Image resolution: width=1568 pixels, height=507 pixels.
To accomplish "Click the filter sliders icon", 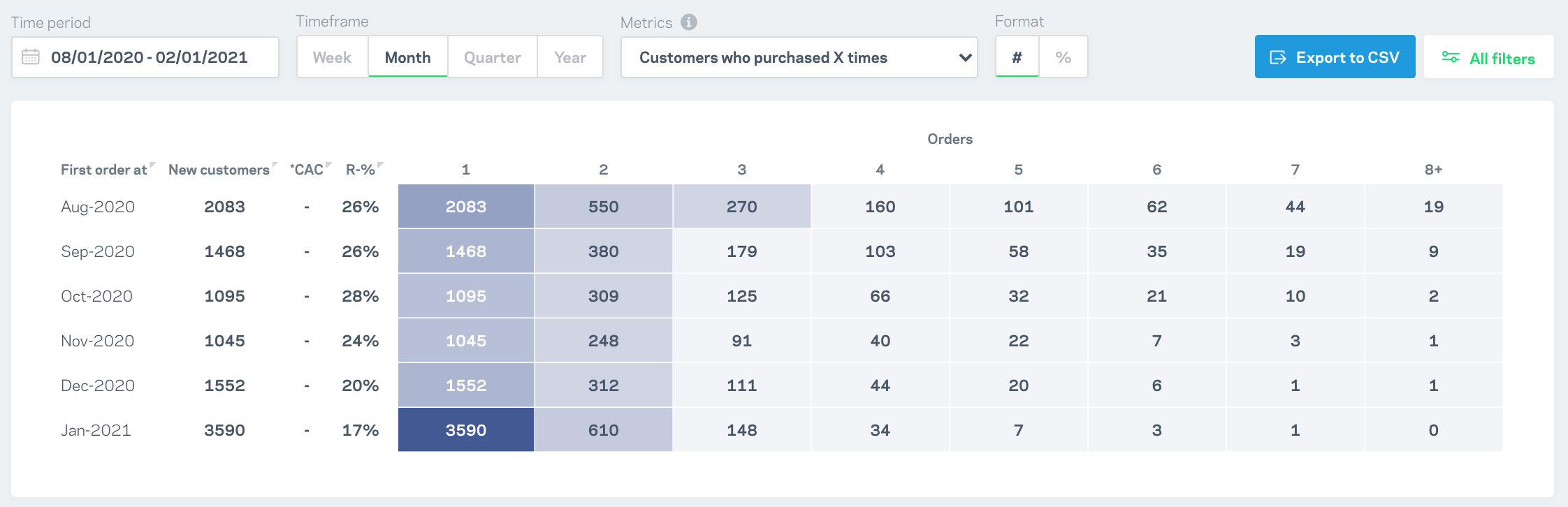I will 1451,57.
